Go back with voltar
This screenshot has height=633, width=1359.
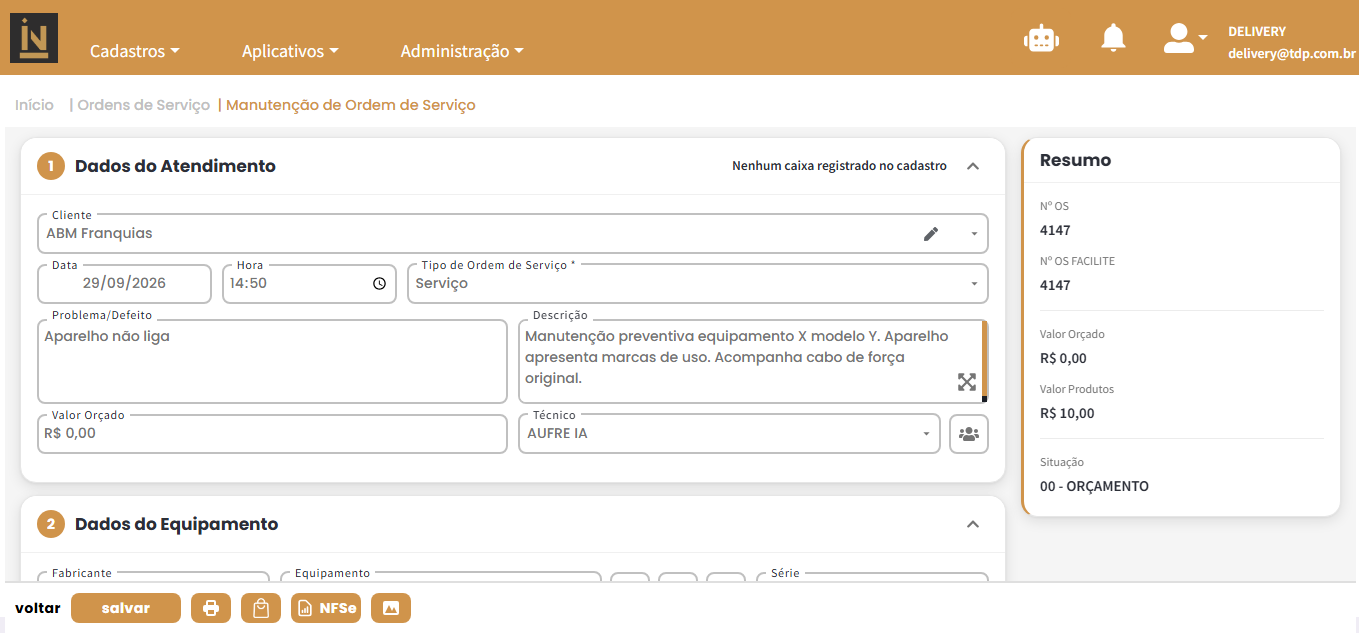(x=38, y=608)
